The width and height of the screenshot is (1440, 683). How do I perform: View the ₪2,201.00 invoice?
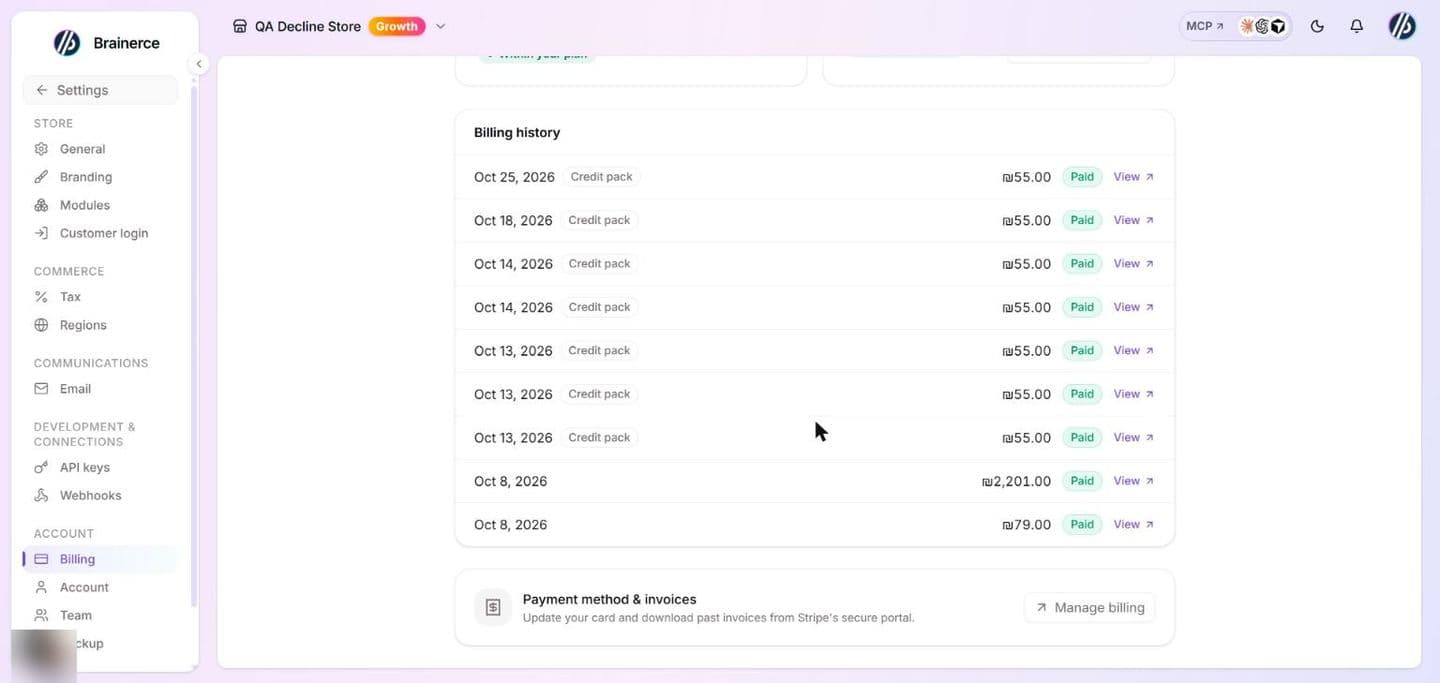1134,481
